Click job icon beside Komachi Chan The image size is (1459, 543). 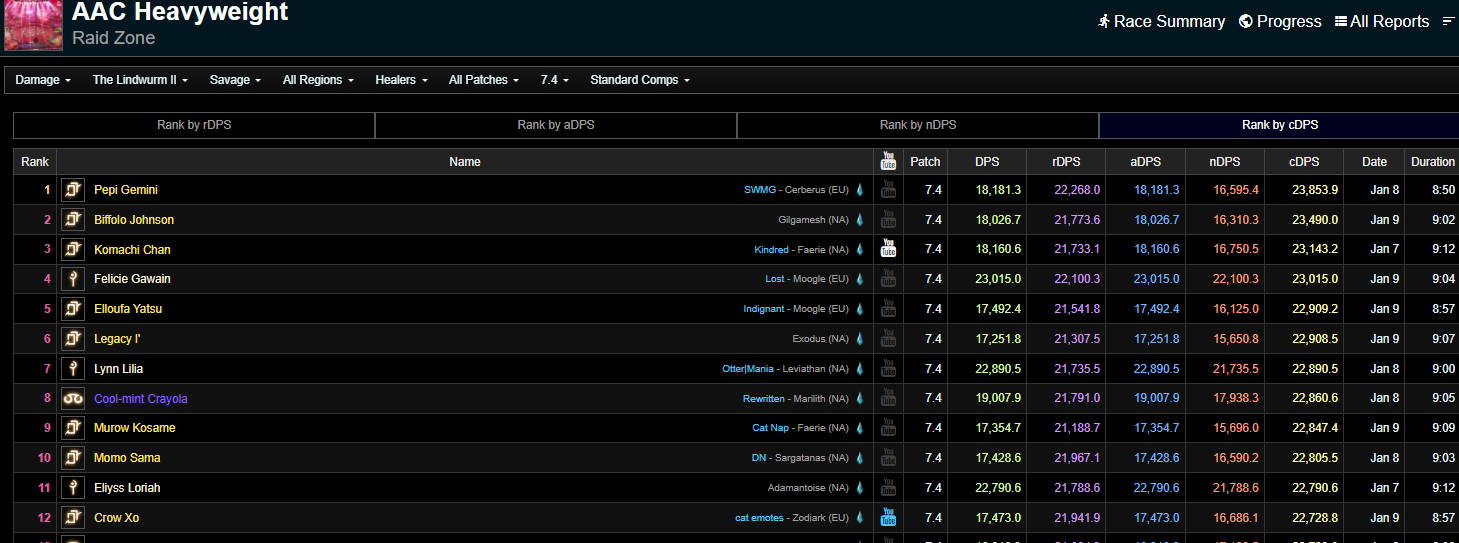point(73,249)
